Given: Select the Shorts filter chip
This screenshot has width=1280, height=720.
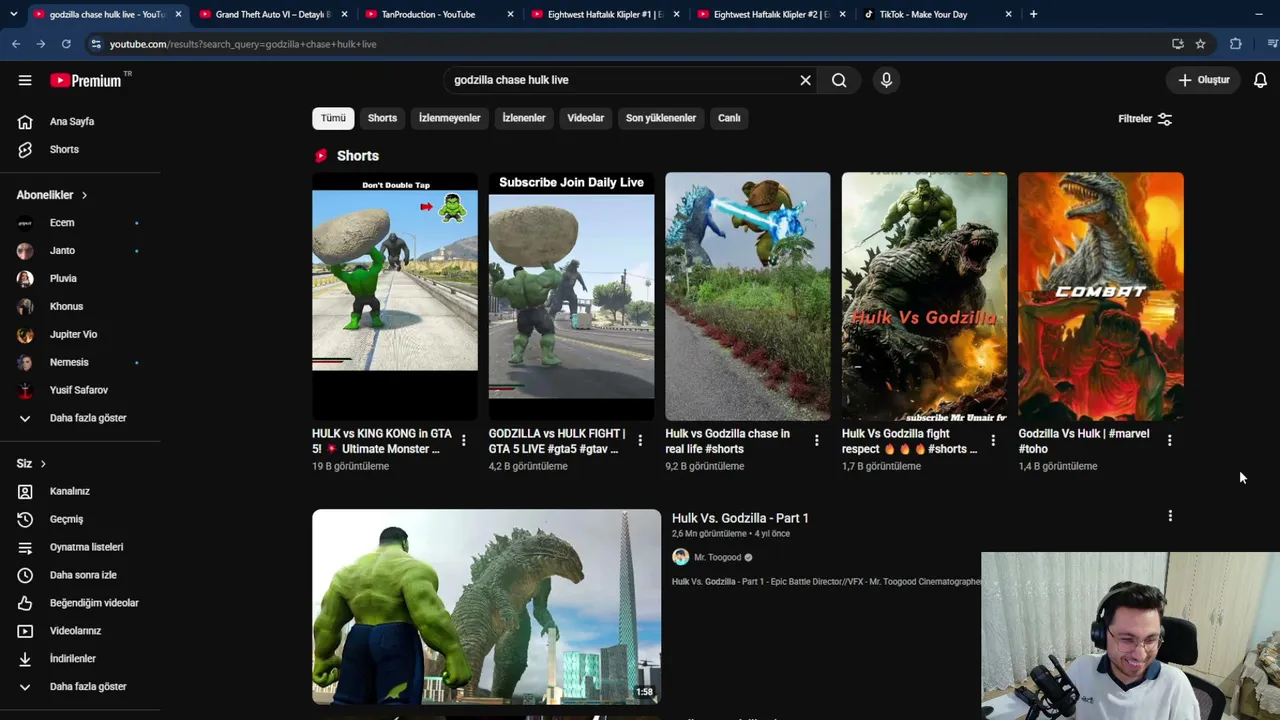Looking at the screenshot, I should 382,118.
